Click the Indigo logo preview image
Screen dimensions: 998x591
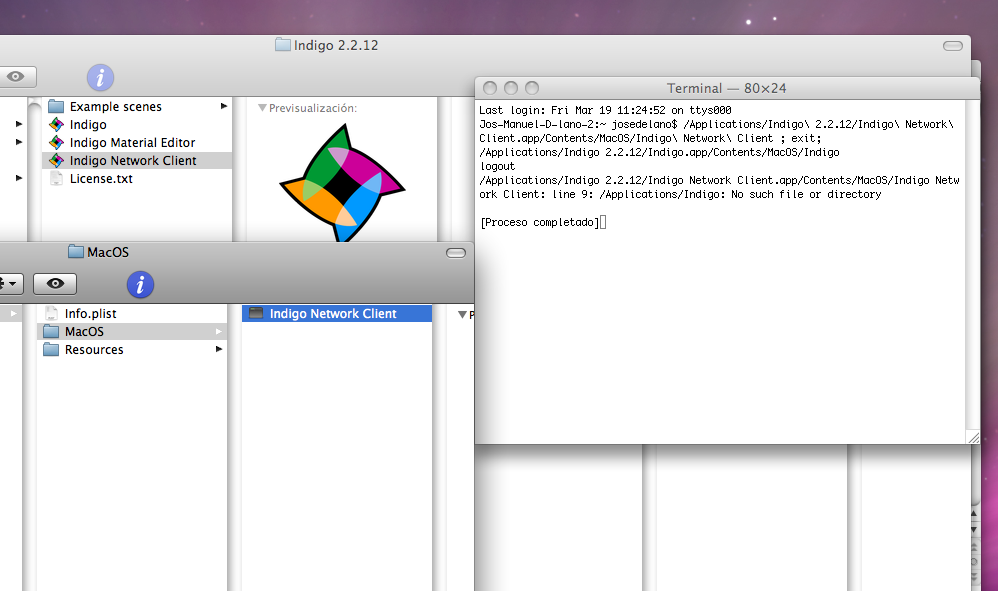tap(342, 183)
